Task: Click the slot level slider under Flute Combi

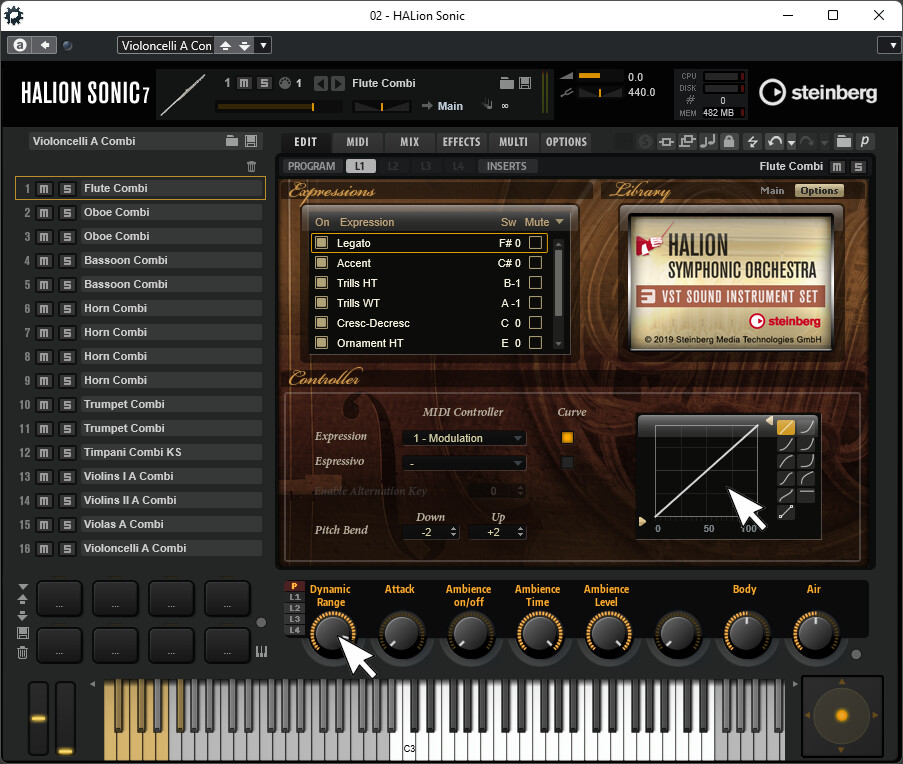Action: pos(279,107)
